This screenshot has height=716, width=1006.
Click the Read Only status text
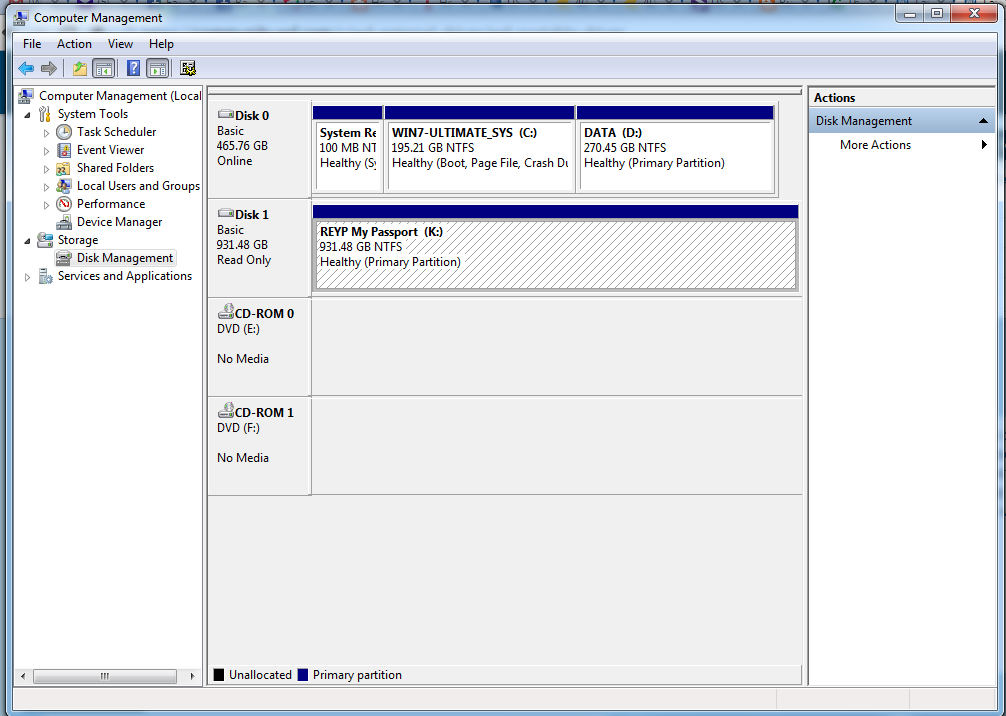click(244, 260)
